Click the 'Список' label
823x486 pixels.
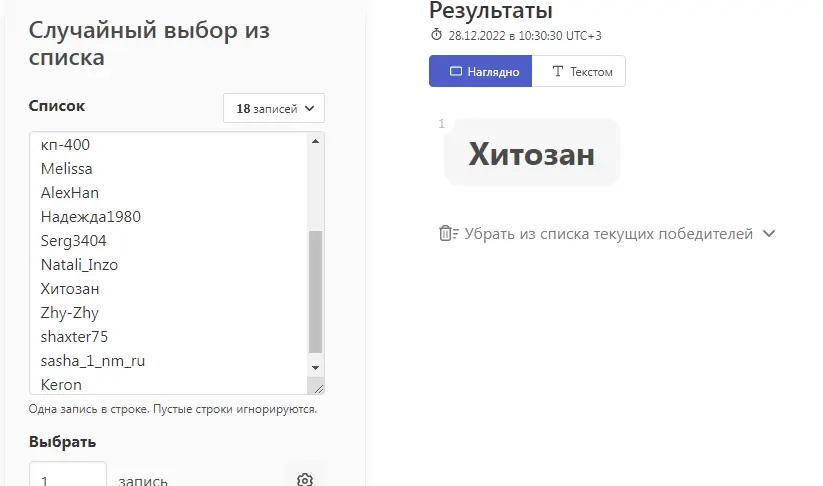click(57, 105)
